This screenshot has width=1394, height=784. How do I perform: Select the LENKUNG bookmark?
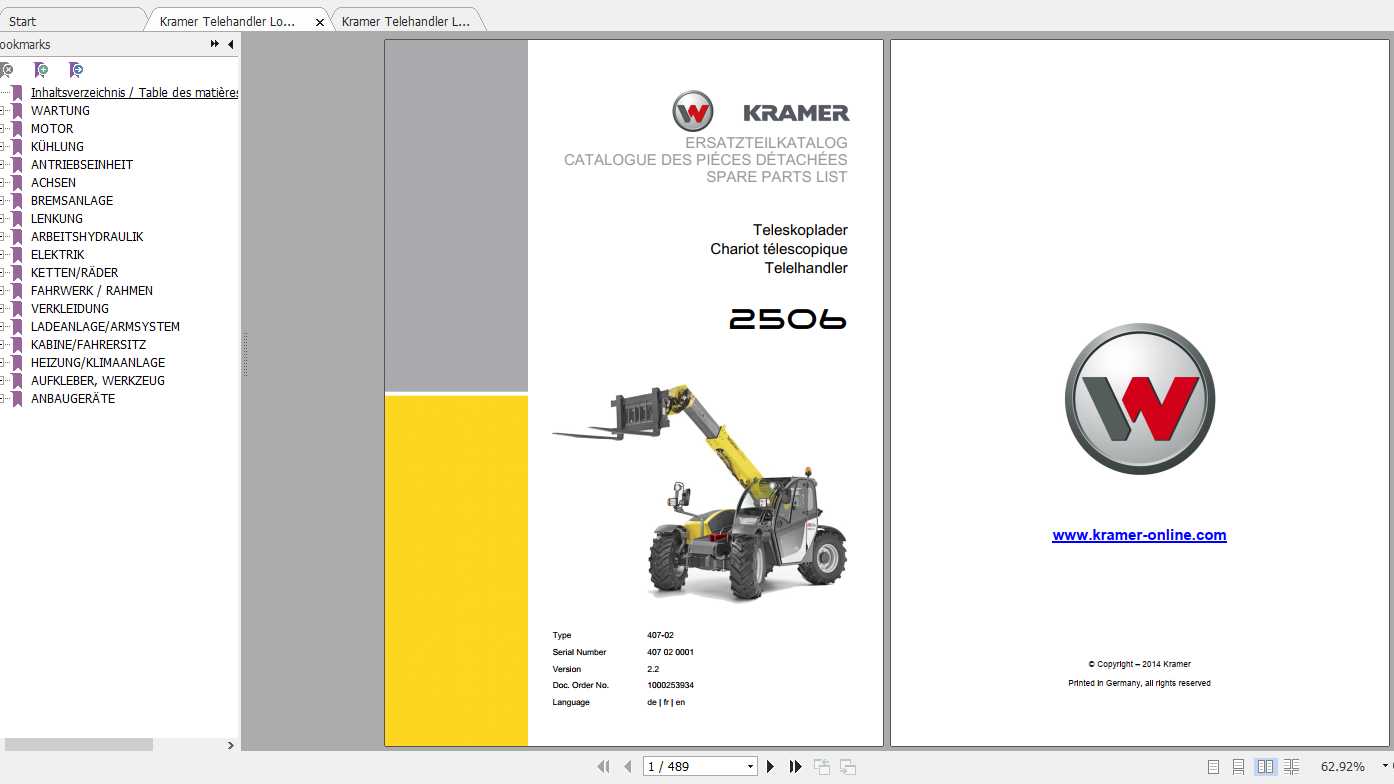[x=57, y=219]
